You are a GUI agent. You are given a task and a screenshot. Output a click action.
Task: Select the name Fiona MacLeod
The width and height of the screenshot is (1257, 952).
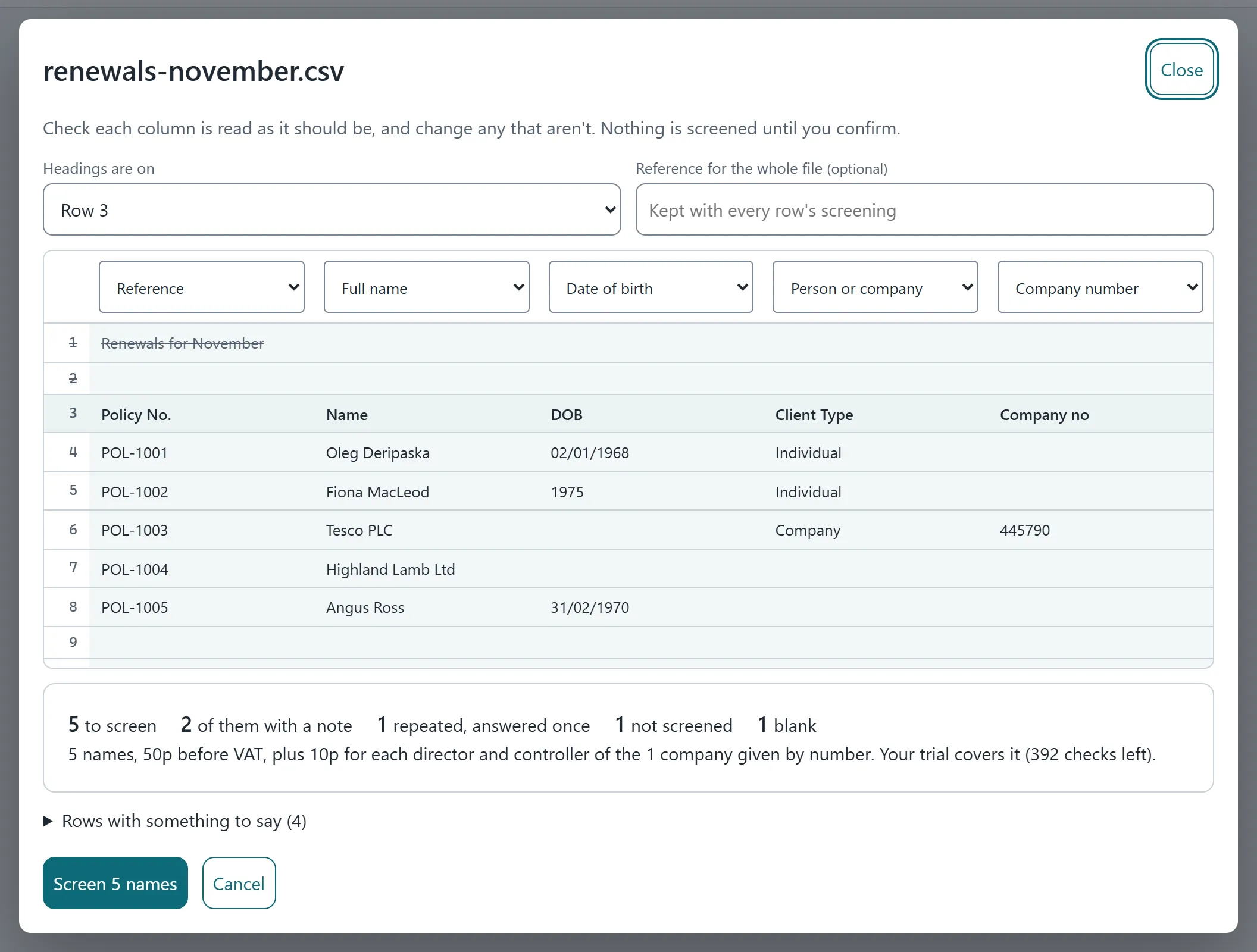tap(377, 492)
